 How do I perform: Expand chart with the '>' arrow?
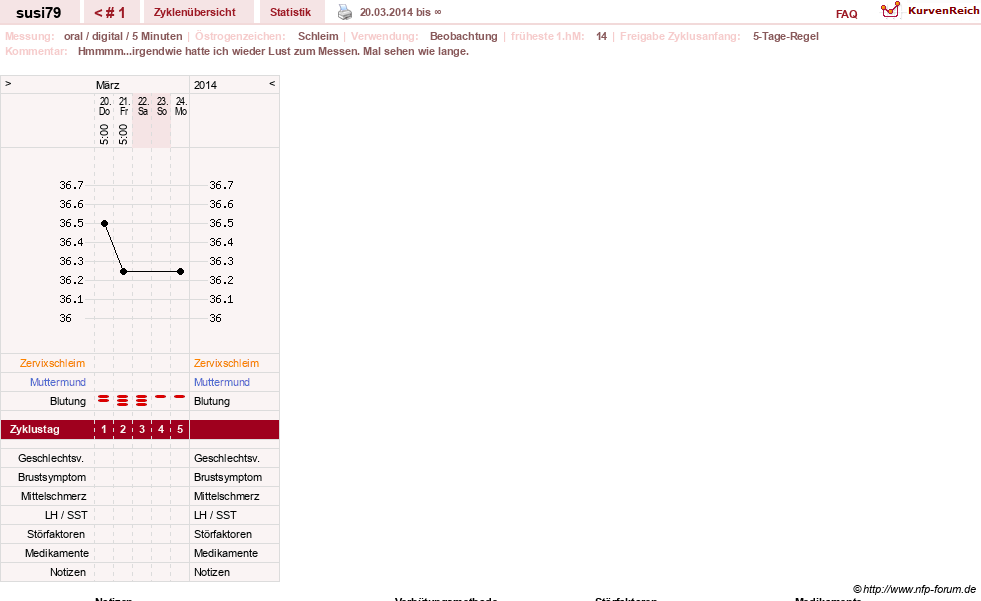pos(8,83)
